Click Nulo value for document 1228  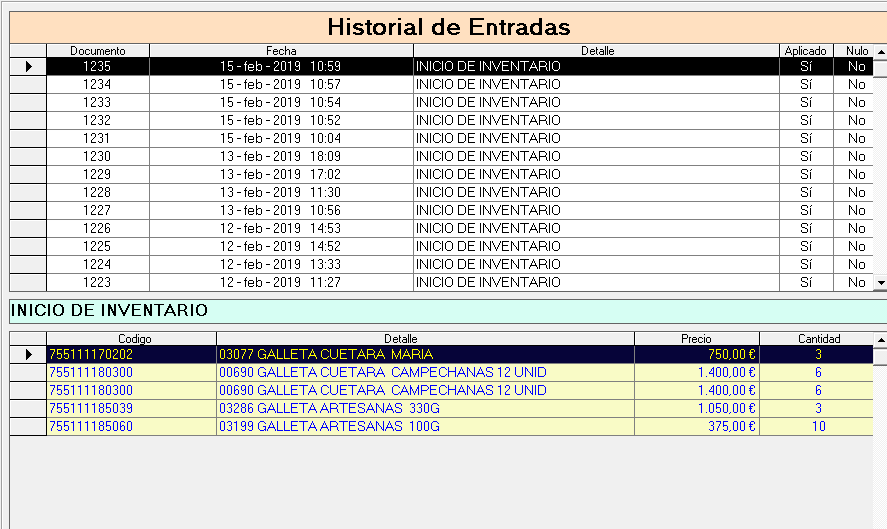pyautogui.click(x=856, y=192)
